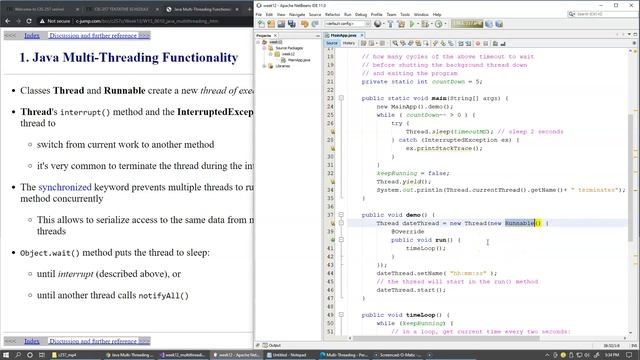The height and width of the screenshot is (360, 640).
Task: Open the dropdown arrow next to Run Project
Action: [418, 24]
